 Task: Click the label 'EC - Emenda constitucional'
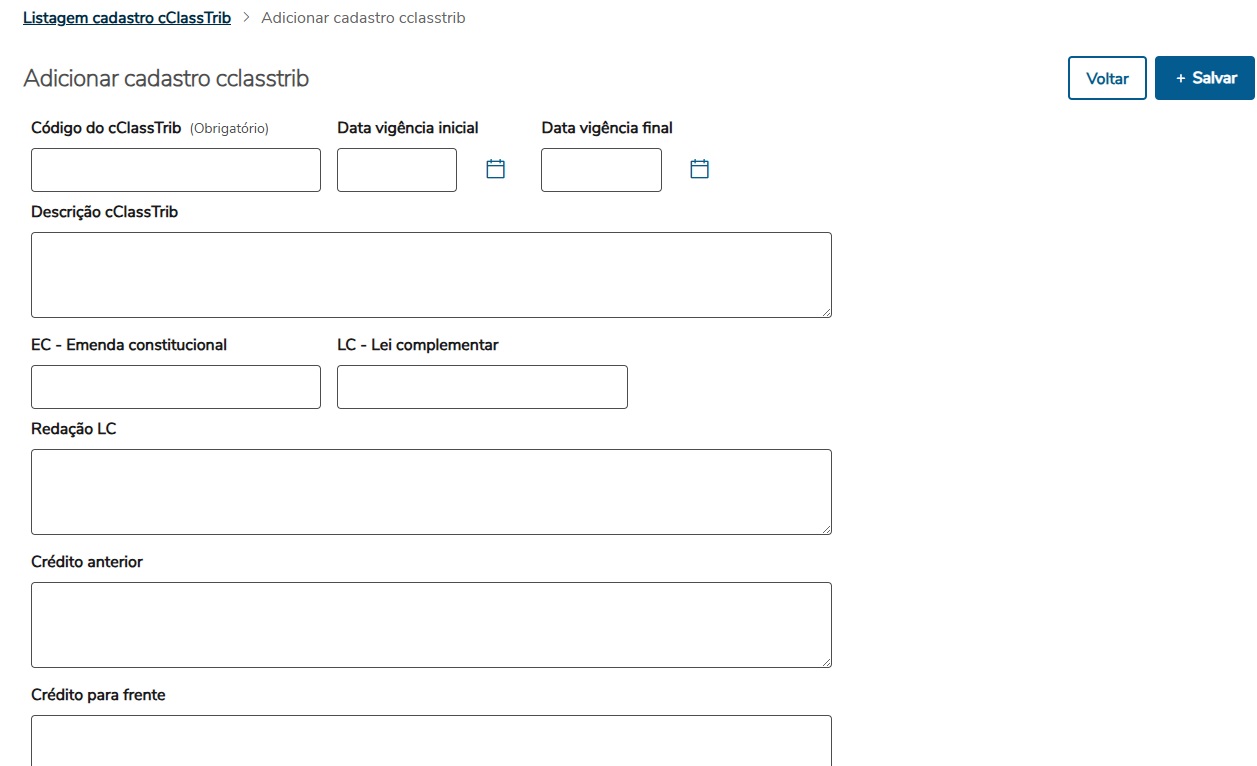pyautogui.click(x=129, y=345)
